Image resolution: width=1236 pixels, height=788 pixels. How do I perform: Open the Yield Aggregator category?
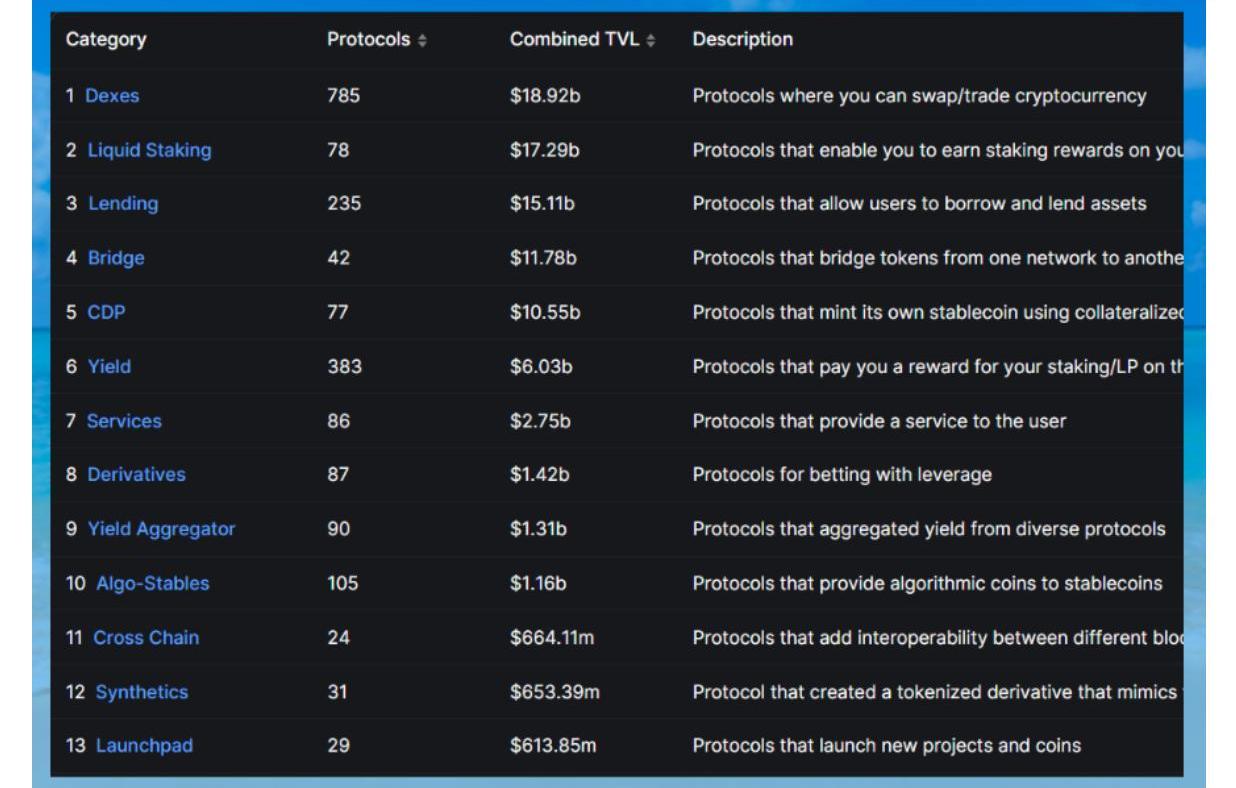161,529
